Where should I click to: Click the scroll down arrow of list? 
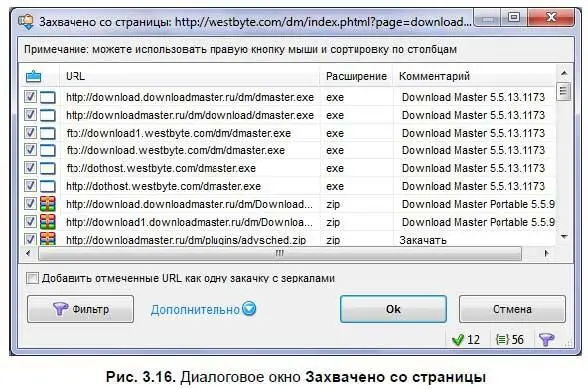point(563,237)
